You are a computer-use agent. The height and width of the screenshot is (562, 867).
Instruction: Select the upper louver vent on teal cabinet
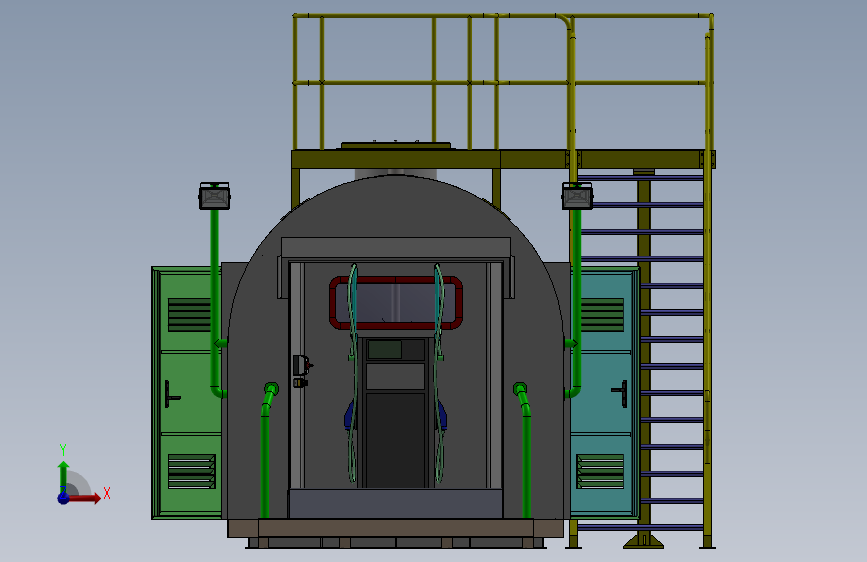point(602,315)
